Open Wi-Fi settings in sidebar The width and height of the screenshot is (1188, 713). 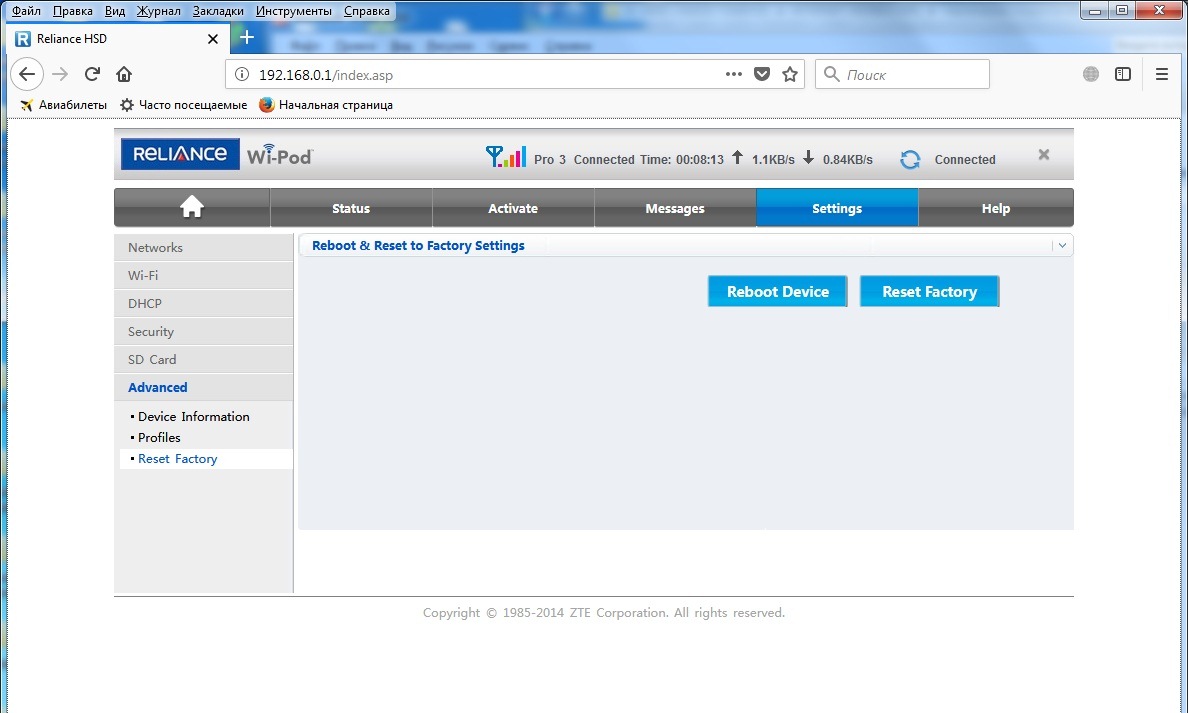point(203,276)
